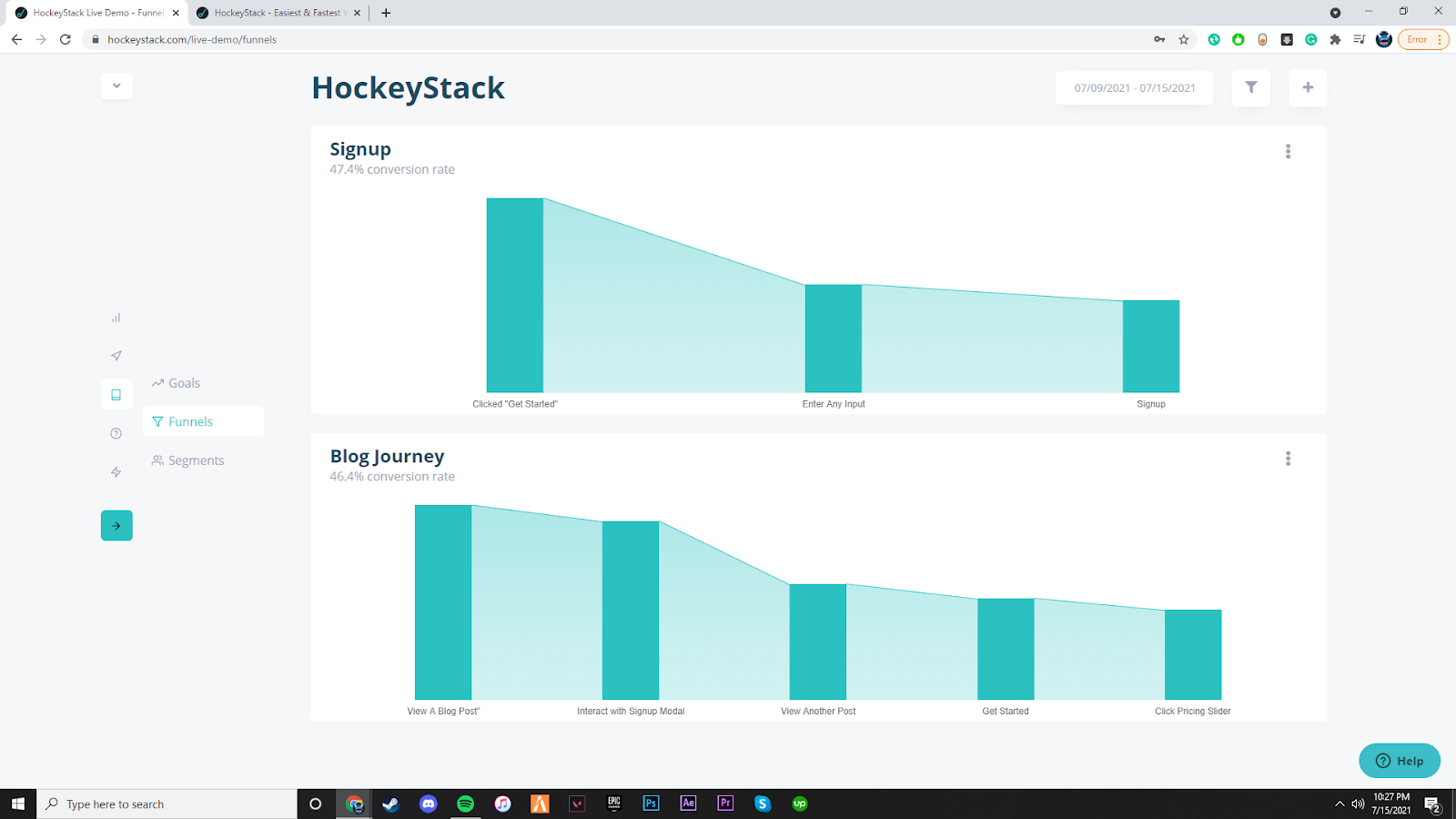Click the Clicked "Get Started" bar in Signup funnel
The image size is (1456, 819).
click(515, 296)
